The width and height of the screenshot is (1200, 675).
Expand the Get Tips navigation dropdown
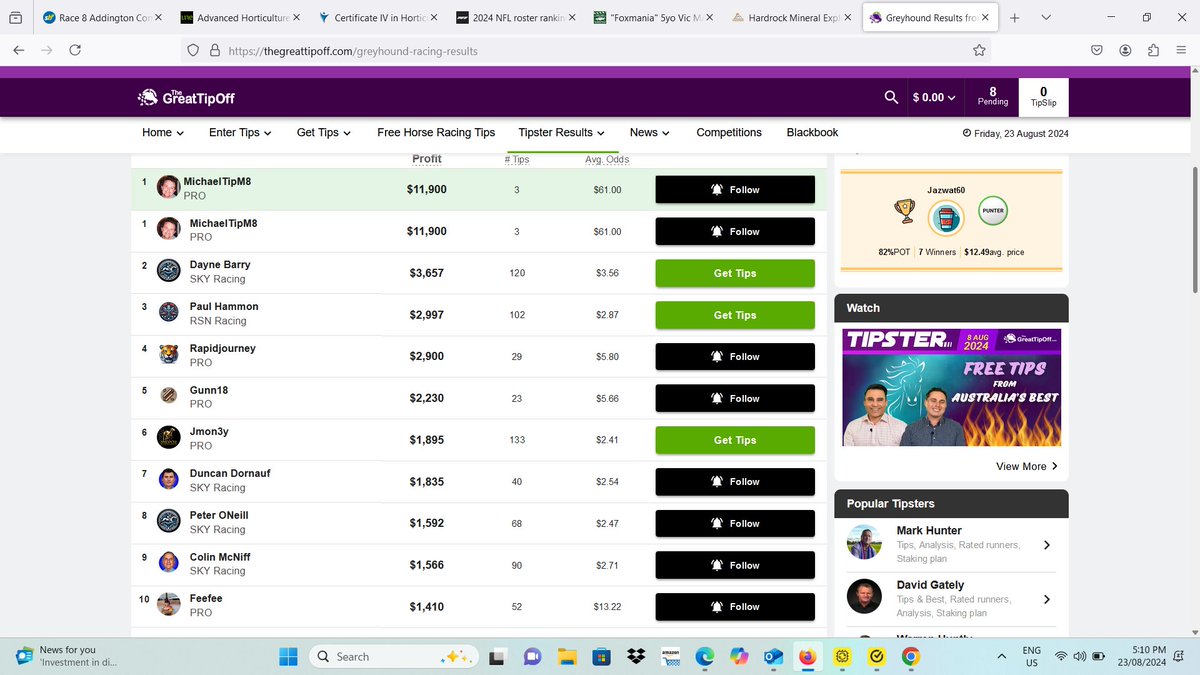[324, 132]
